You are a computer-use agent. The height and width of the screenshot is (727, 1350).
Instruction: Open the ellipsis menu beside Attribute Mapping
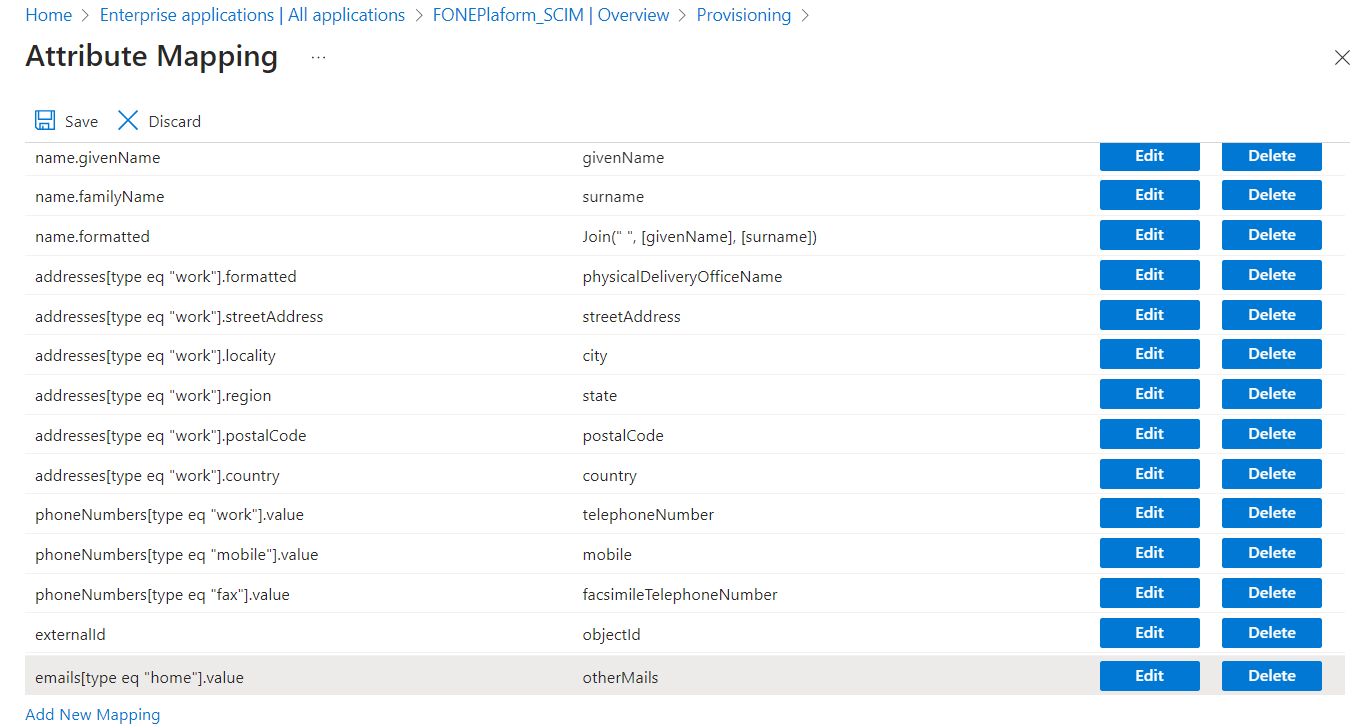pos(318,58)
